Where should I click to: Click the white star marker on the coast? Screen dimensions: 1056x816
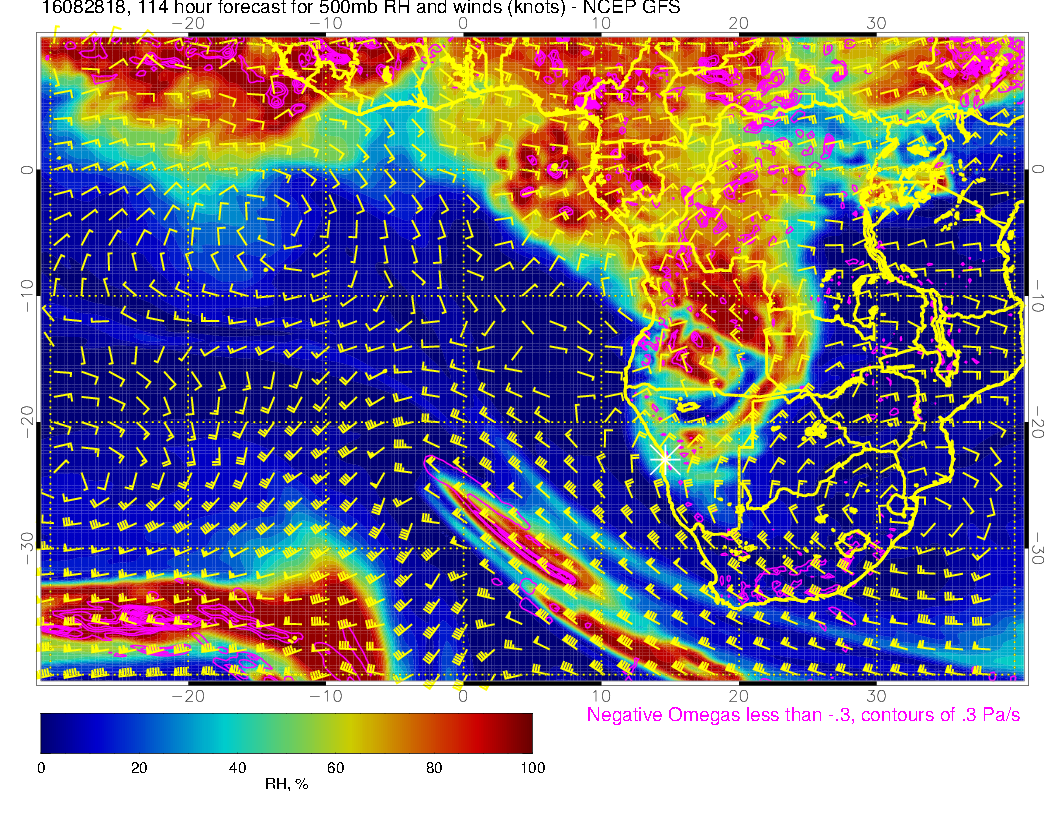[664, 460]
